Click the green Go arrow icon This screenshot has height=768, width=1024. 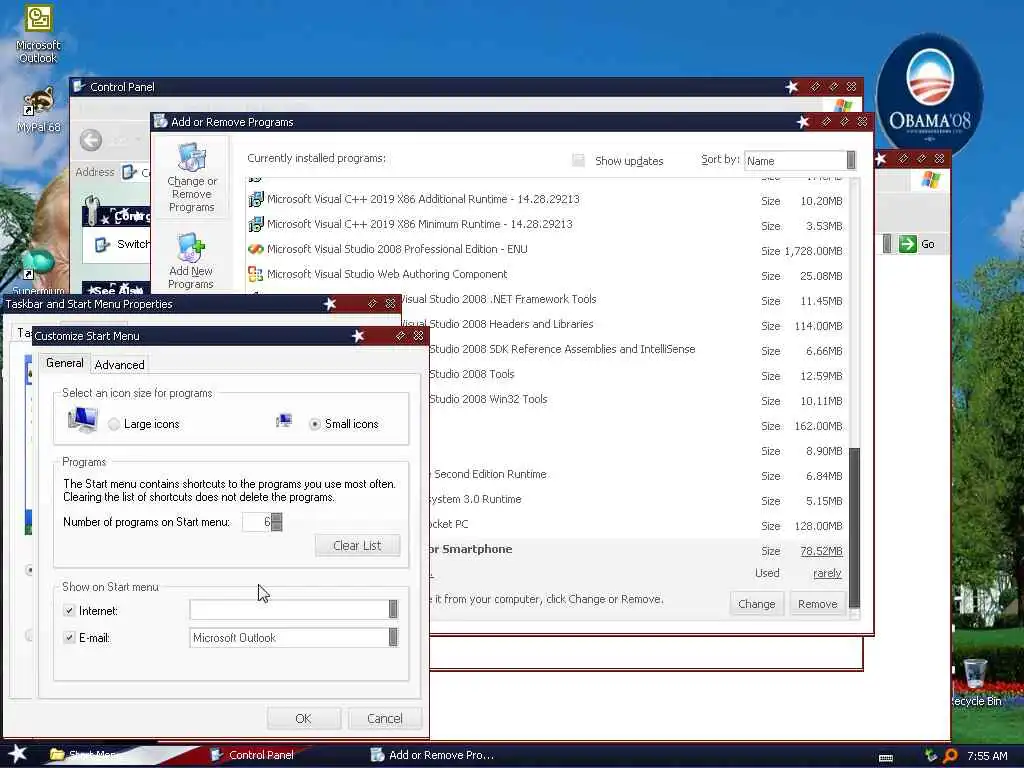908,244
